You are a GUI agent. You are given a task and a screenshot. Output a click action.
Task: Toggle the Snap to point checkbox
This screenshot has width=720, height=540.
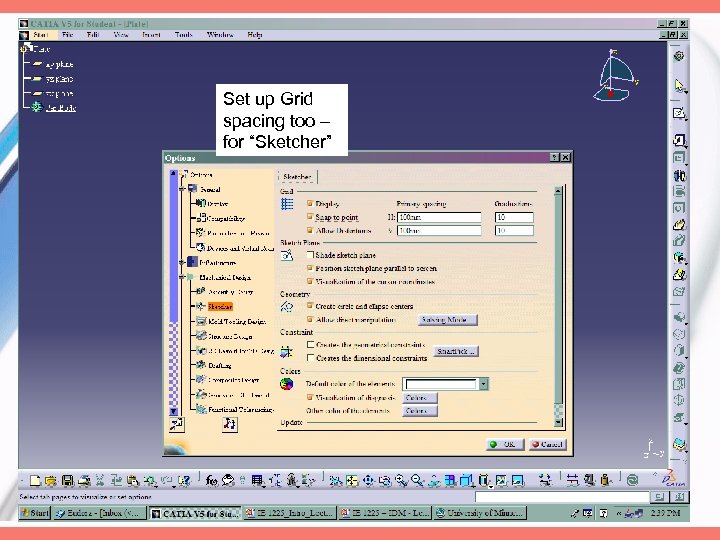click(x=310, y=217)
